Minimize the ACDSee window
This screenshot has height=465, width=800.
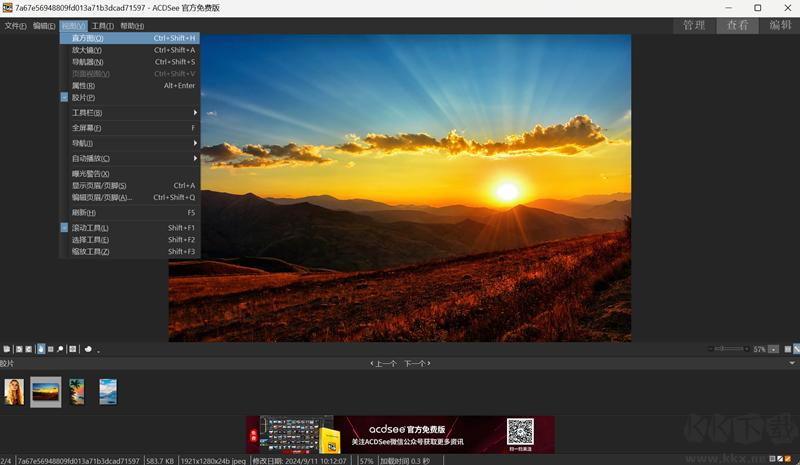(729, 8)
